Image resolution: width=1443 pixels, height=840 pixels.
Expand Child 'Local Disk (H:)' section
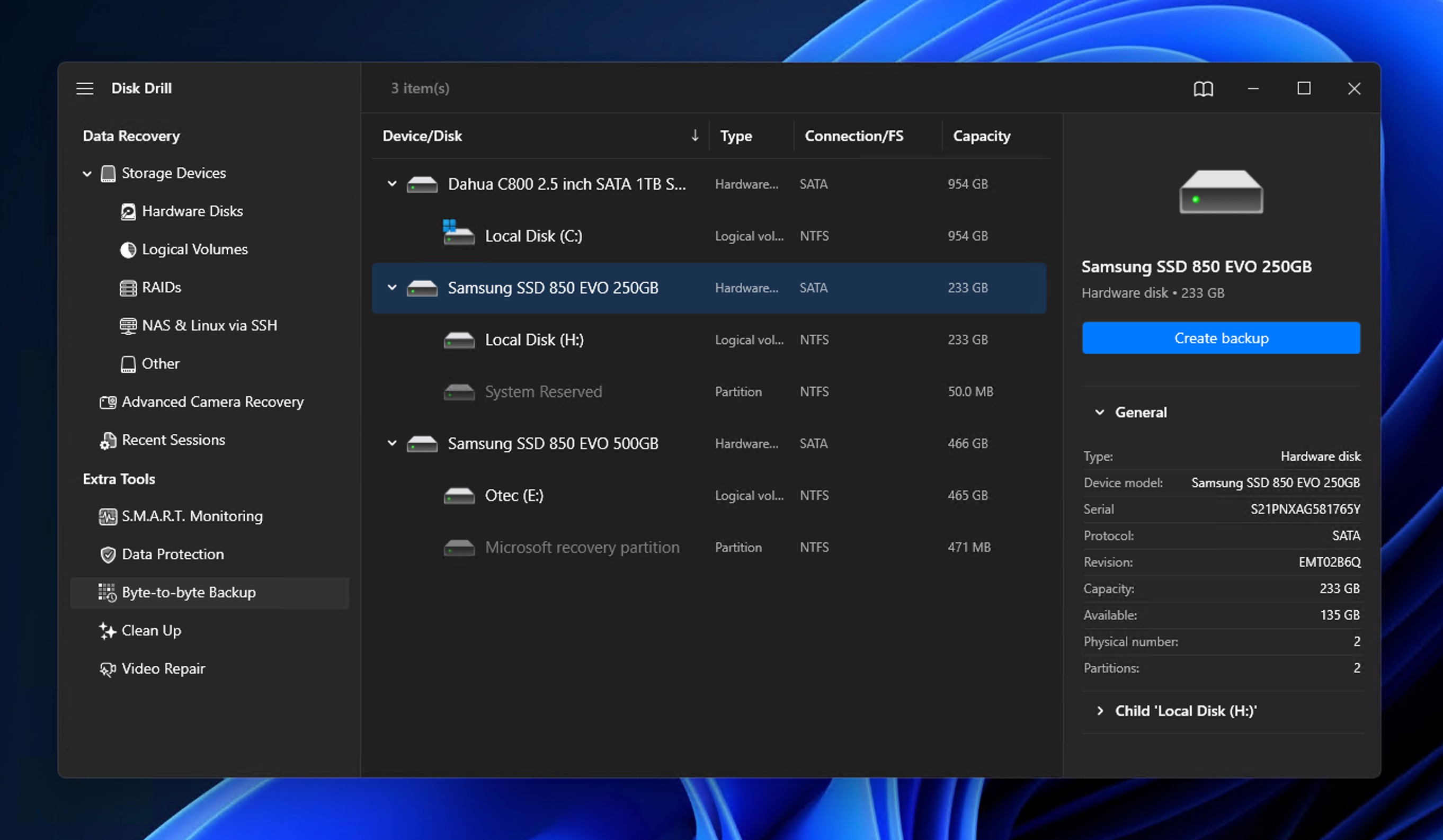1100,711
